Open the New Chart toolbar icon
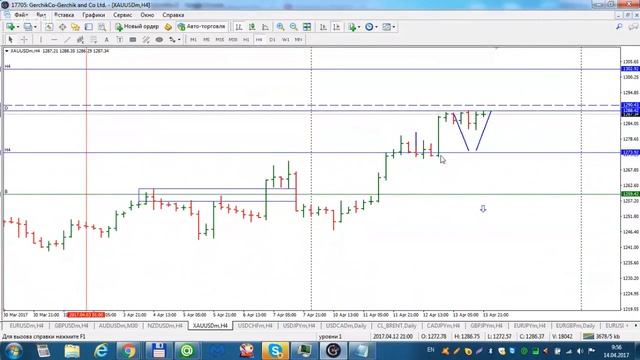The width and height of the screenshot is (640, 360). 10,27
